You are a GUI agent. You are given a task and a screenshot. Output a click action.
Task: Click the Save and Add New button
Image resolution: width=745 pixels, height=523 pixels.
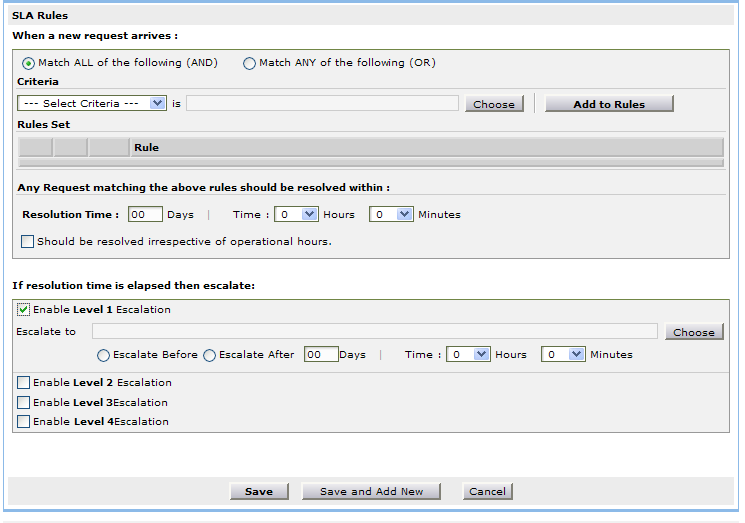click(x=371, y=491)
